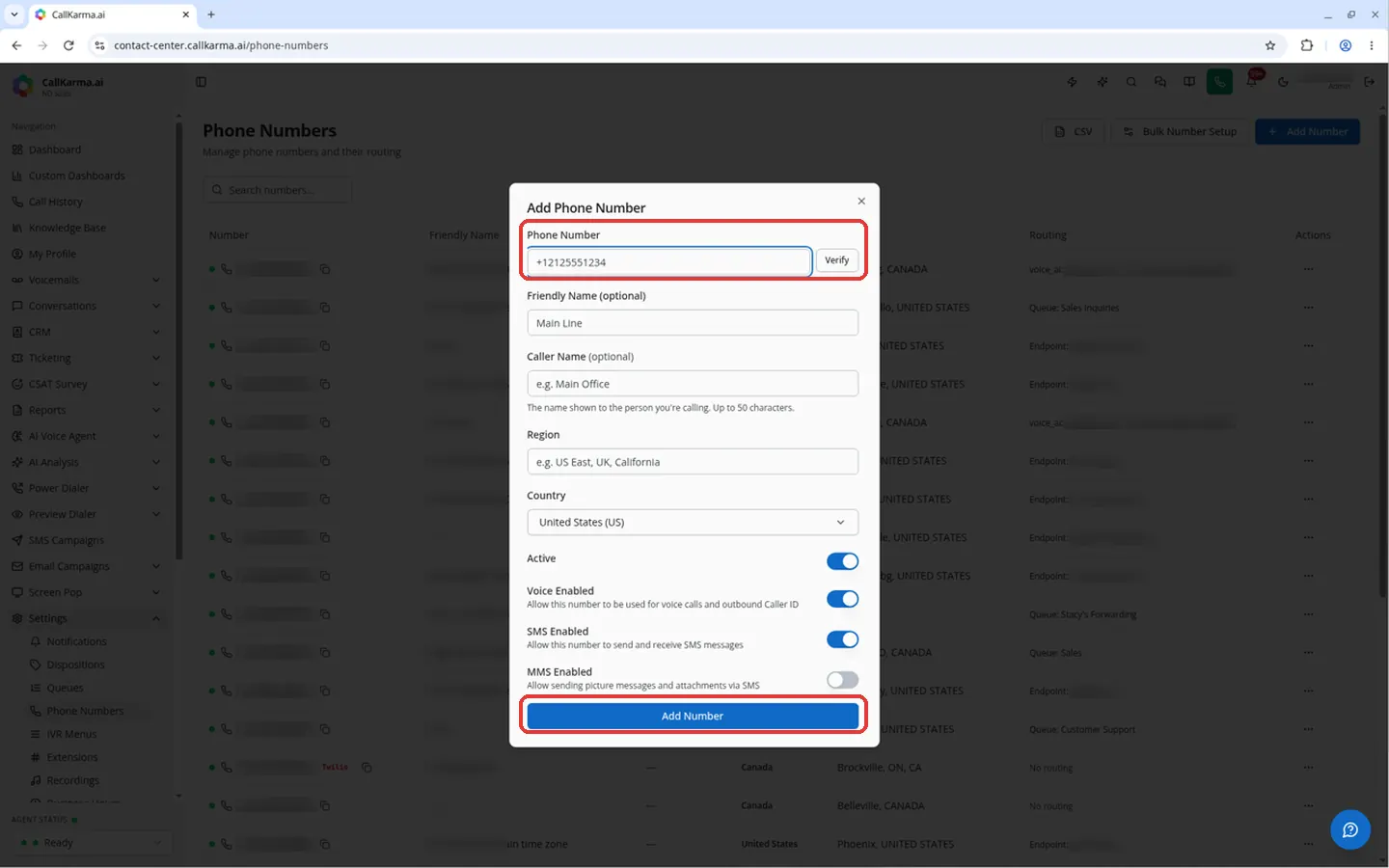
Task: Submit with the blue Add Number button
Action: pos(693,716)
